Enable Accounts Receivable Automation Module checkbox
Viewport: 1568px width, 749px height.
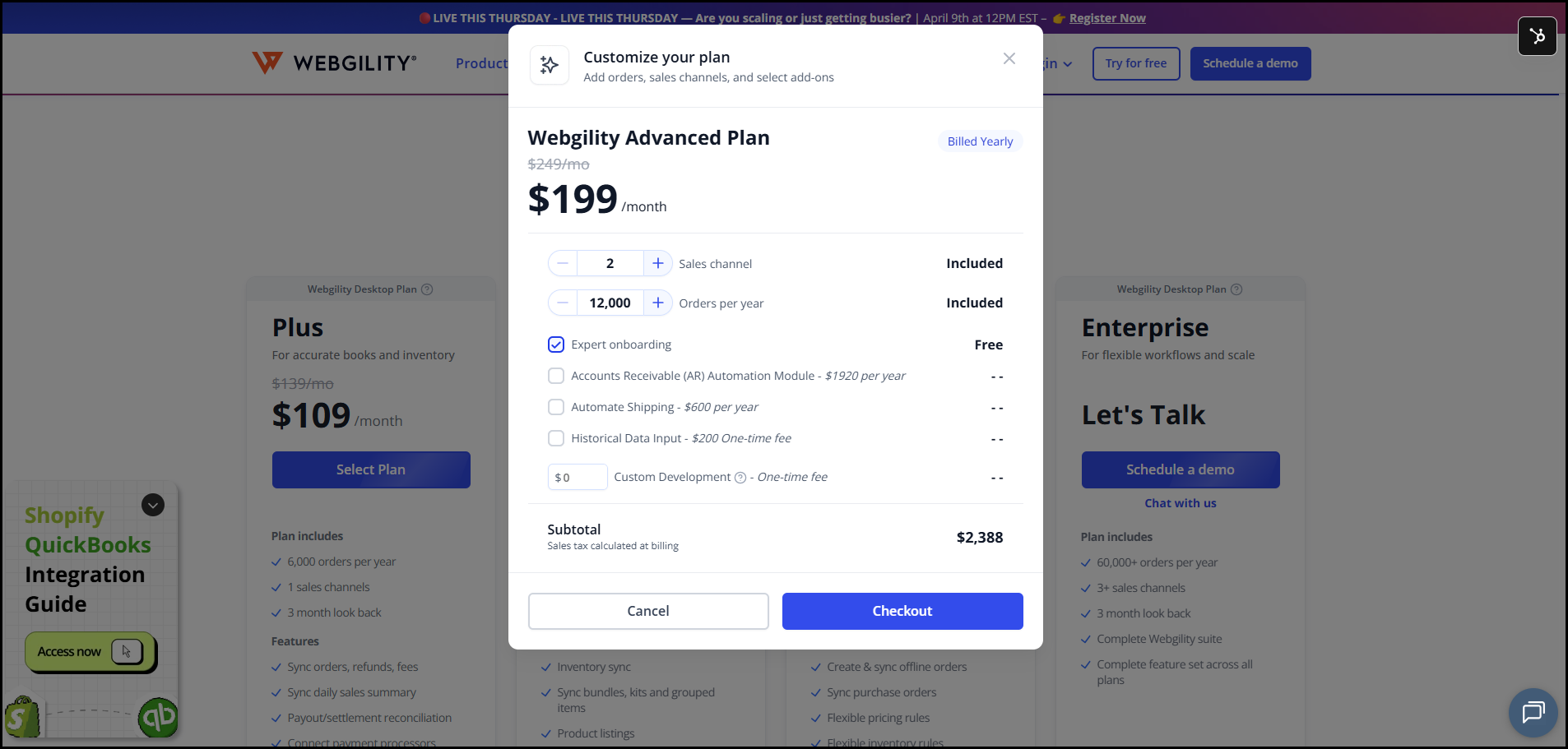click(x=556, y=376)
